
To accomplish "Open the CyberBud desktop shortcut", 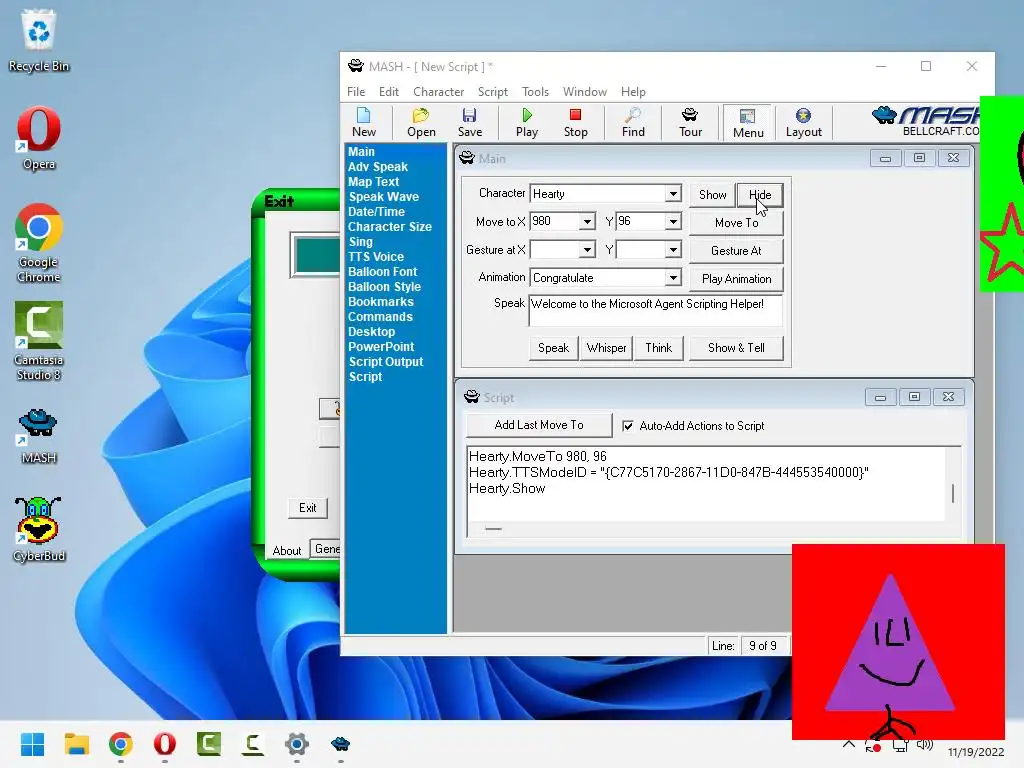I will (x=39, y=530).
